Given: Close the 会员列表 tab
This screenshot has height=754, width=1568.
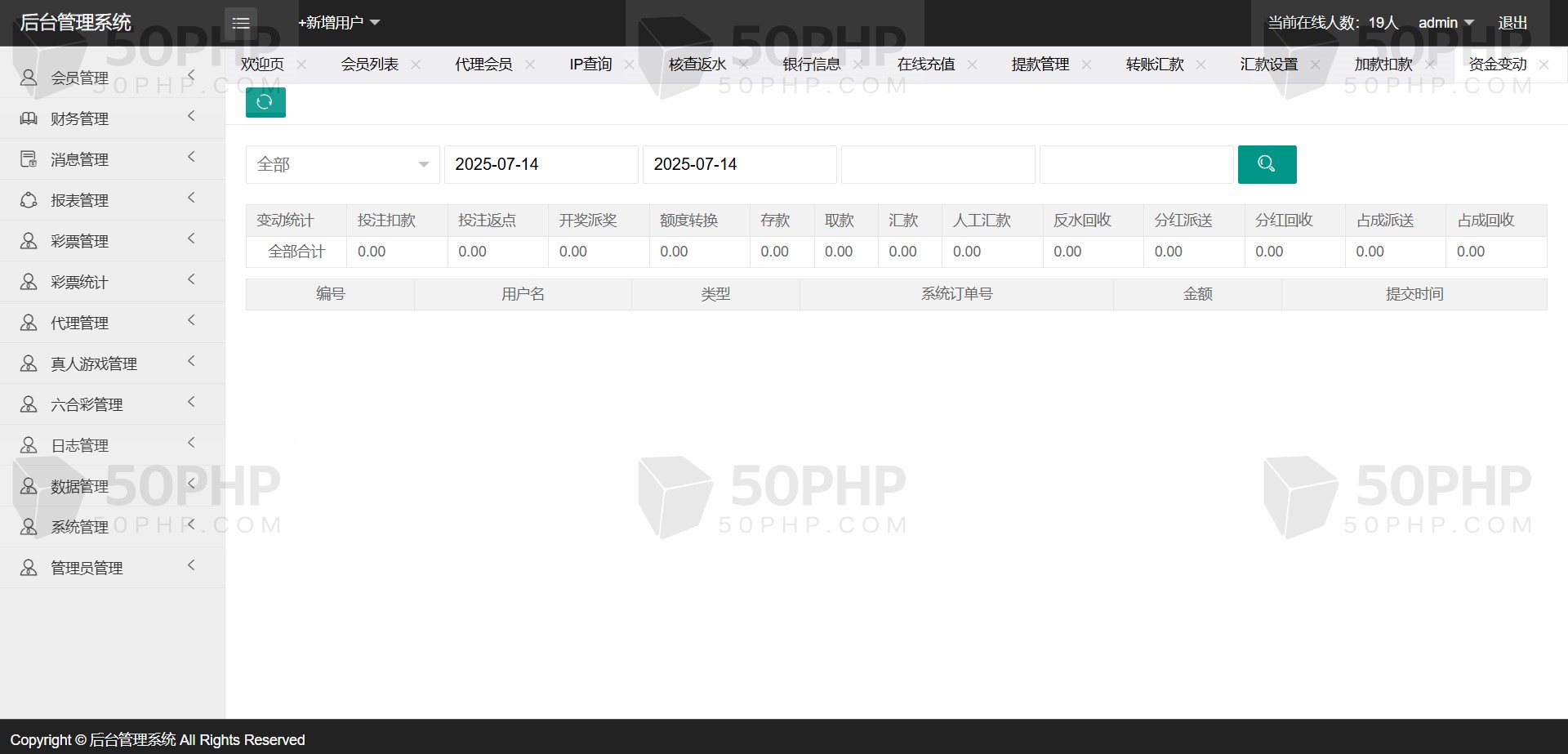Looking at the screenshot, I should (416, 65).
